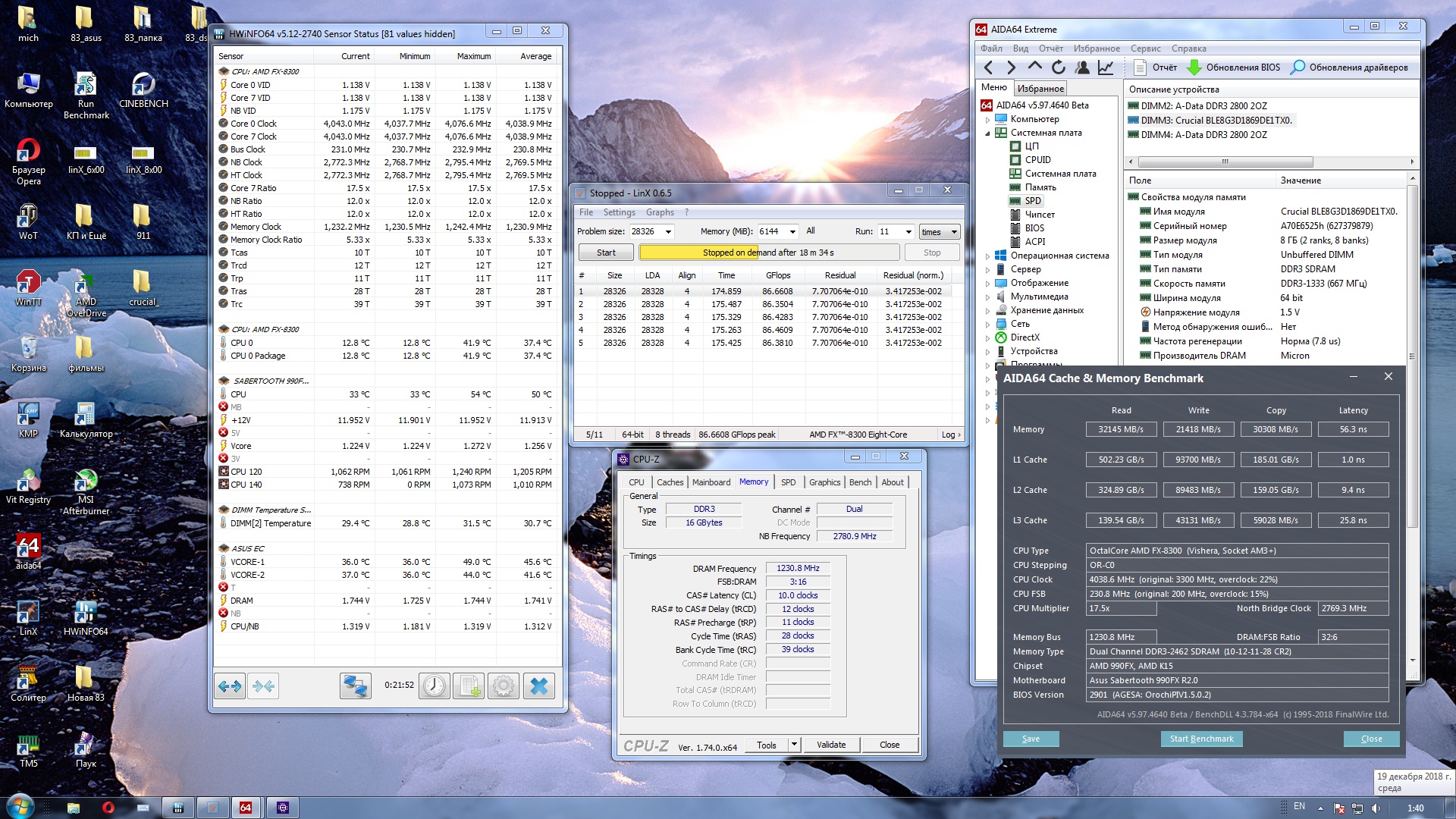Open Сервис menu in AIDA64
Image resolution: width=1456 pixels, height=819 pixels.
1145,49
